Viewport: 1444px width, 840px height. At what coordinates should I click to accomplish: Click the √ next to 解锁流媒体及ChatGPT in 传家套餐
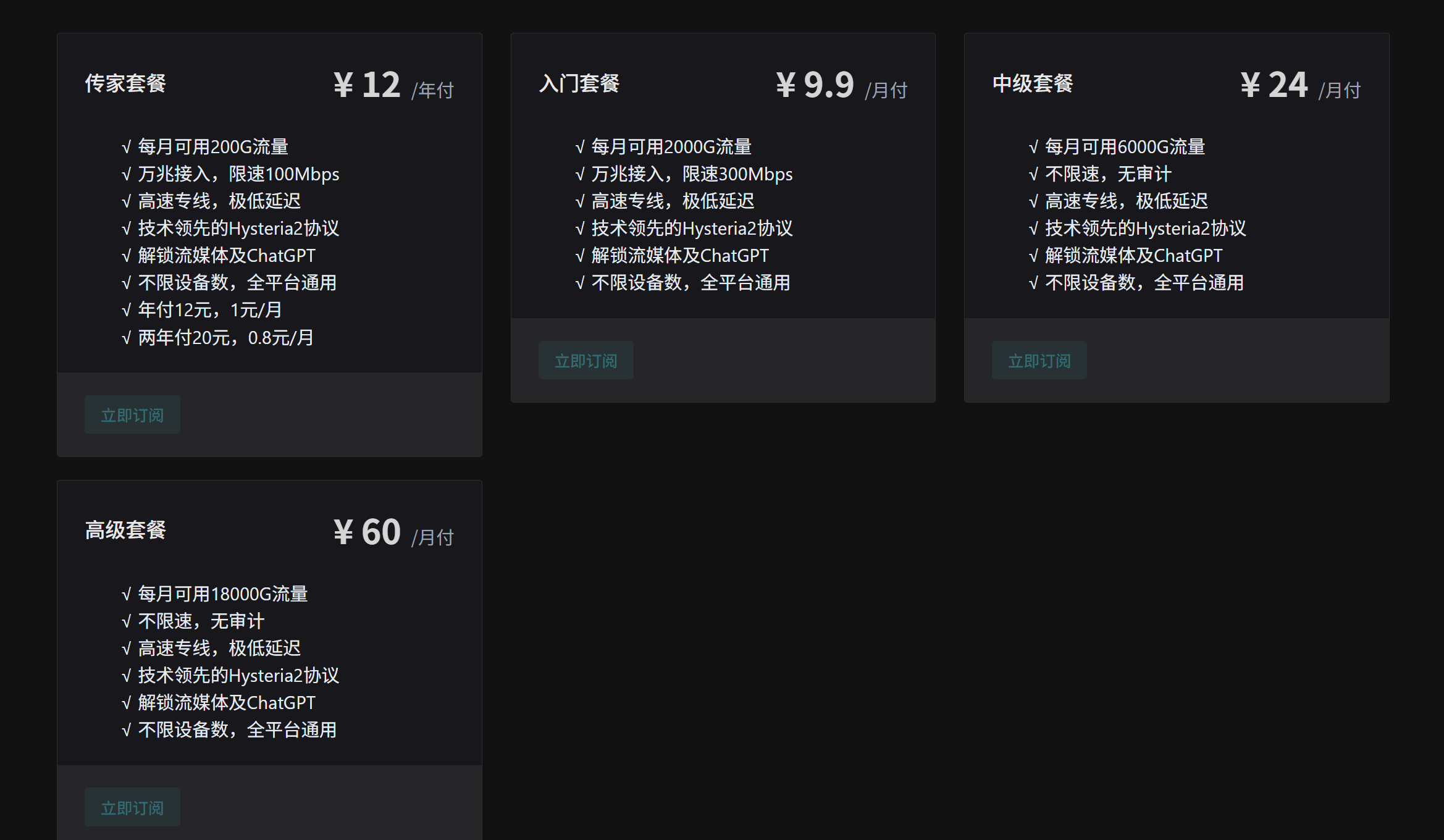[x=127, y=255]
